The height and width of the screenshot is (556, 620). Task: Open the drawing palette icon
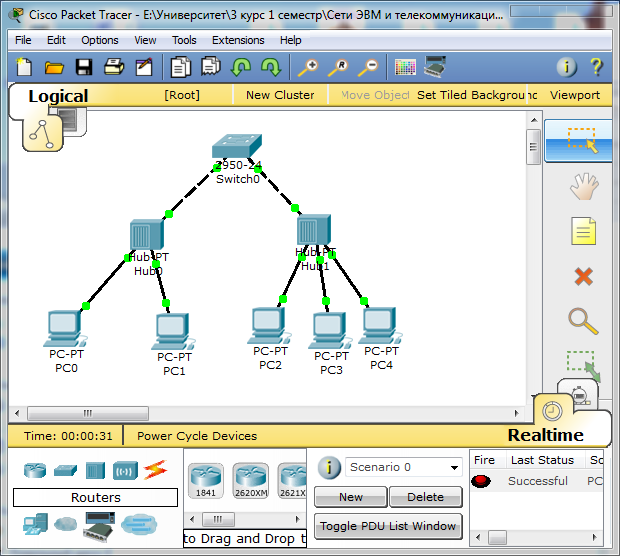[x=405, y=67]
